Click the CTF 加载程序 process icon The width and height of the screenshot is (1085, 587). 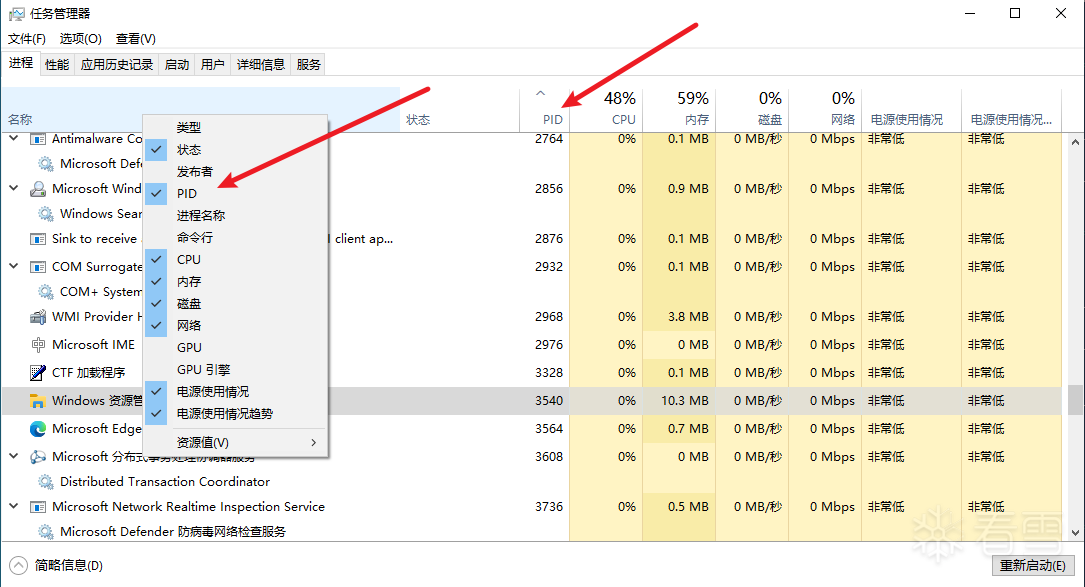38,373
